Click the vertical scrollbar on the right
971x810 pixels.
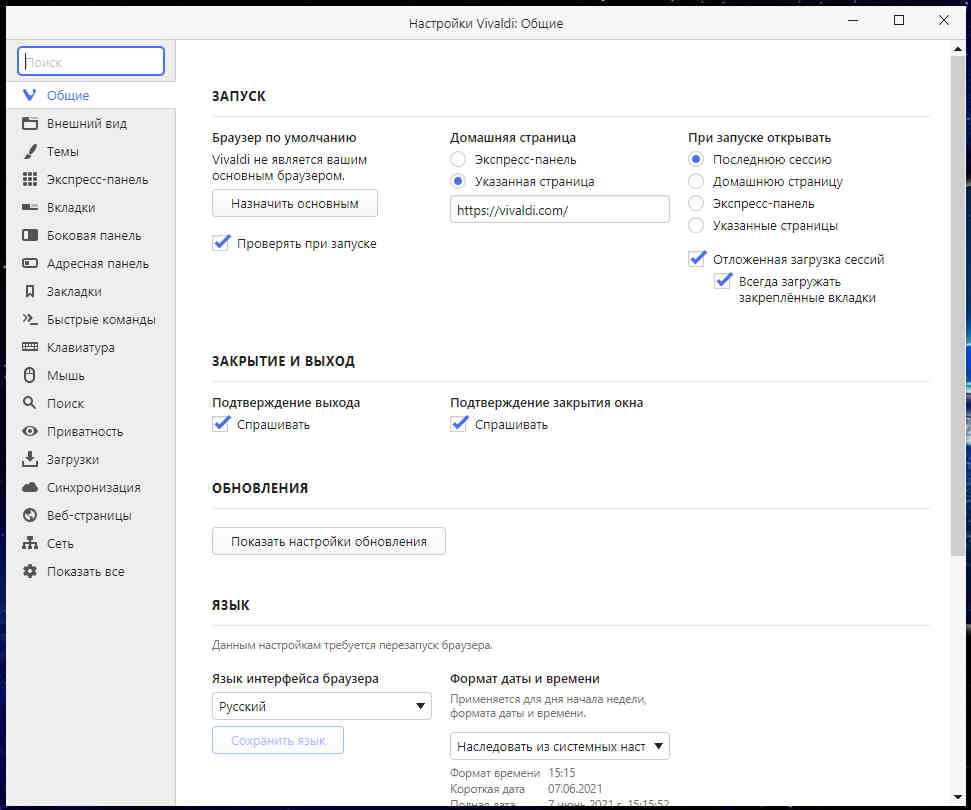tap(957, 300)
